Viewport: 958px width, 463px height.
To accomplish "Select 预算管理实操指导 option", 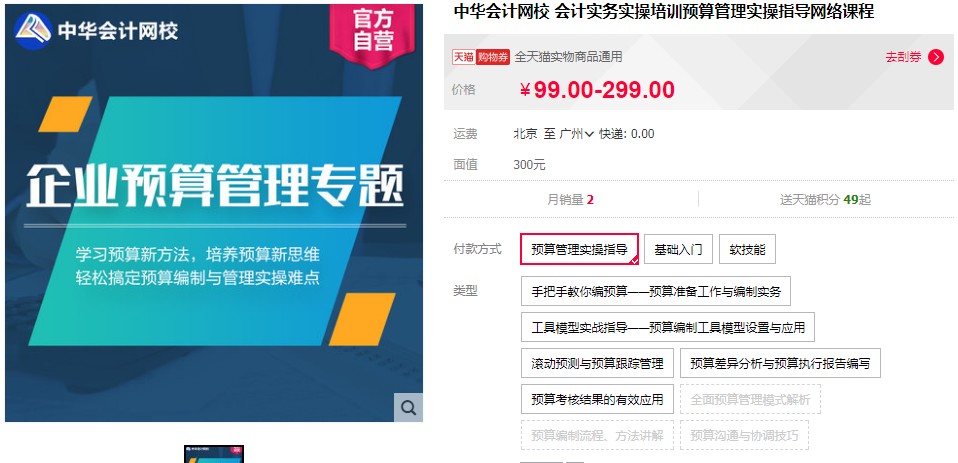I will [579, 249].
